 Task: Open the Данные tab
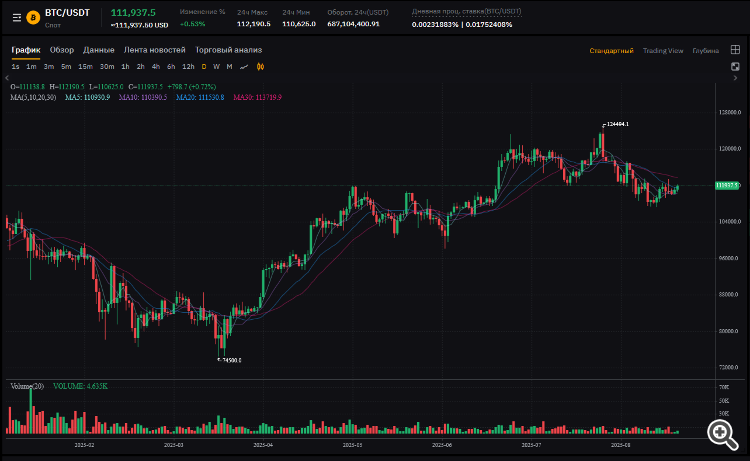[x=99, y=50]
